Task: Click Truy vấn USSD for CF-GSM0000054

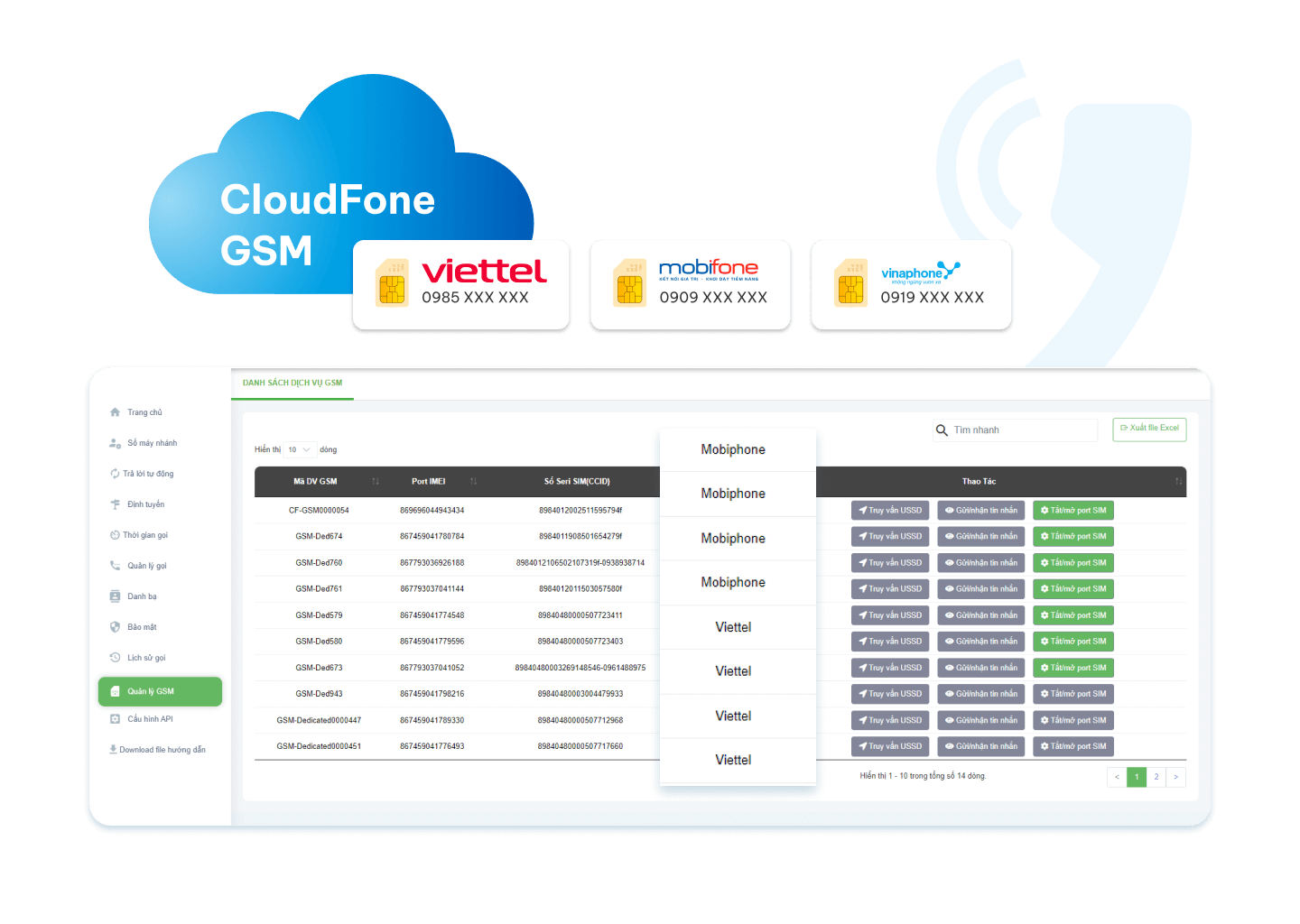Action: 890,511
